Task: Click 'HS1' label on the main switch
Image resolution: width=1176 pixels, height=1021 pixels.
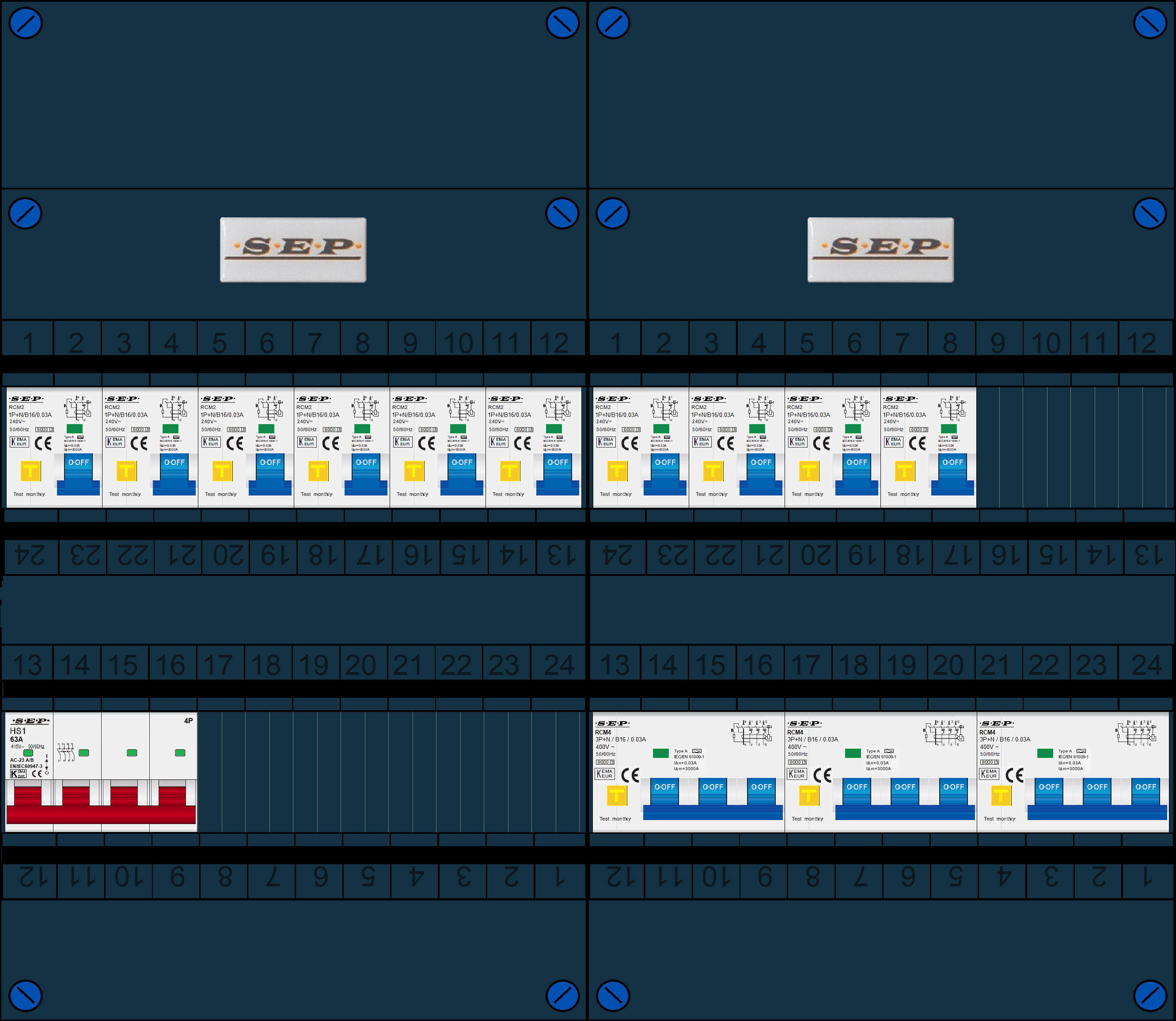Action: (18, 731)
